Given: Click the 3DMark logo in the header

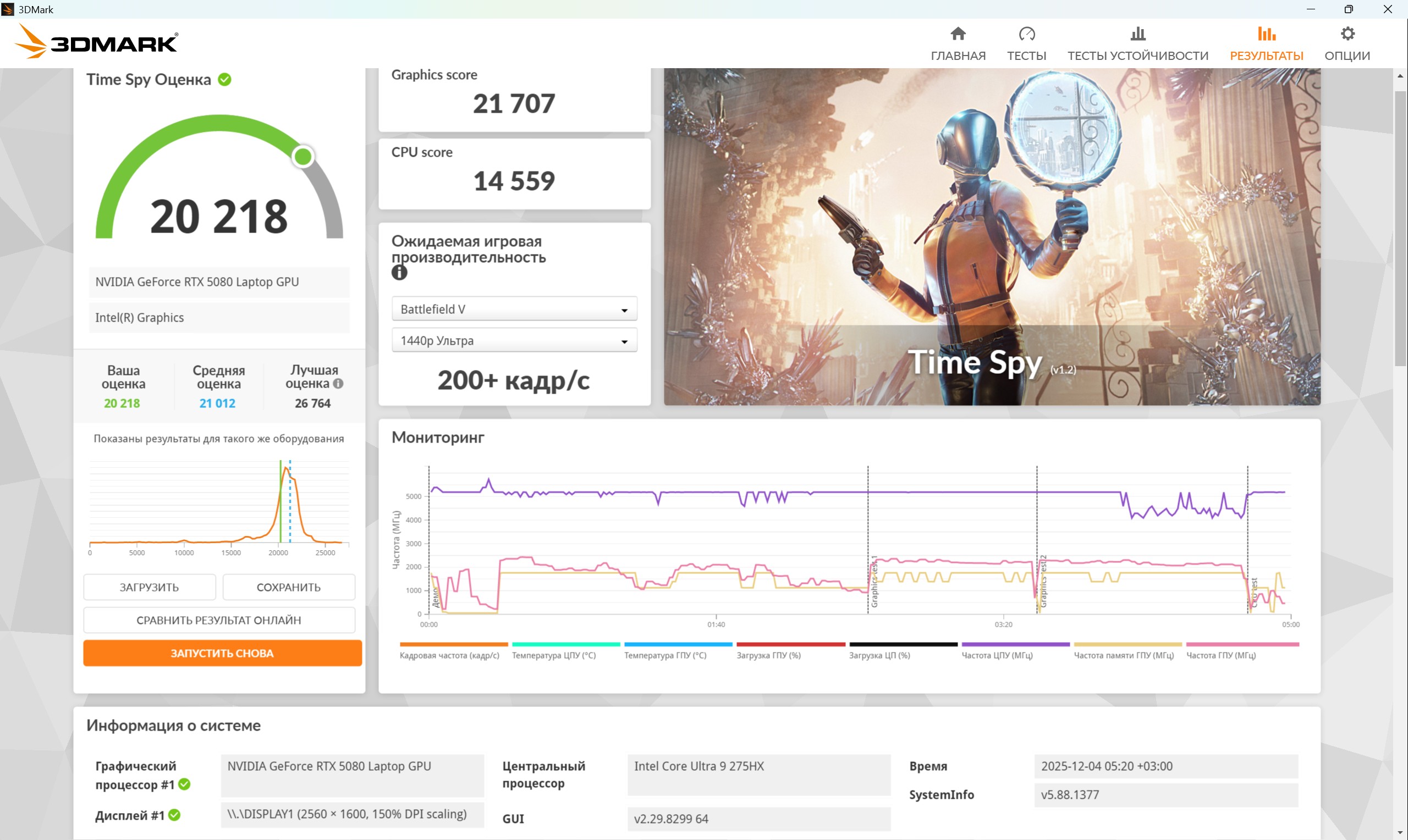Looking at the screenshot, I should click(x=96, y=42).
